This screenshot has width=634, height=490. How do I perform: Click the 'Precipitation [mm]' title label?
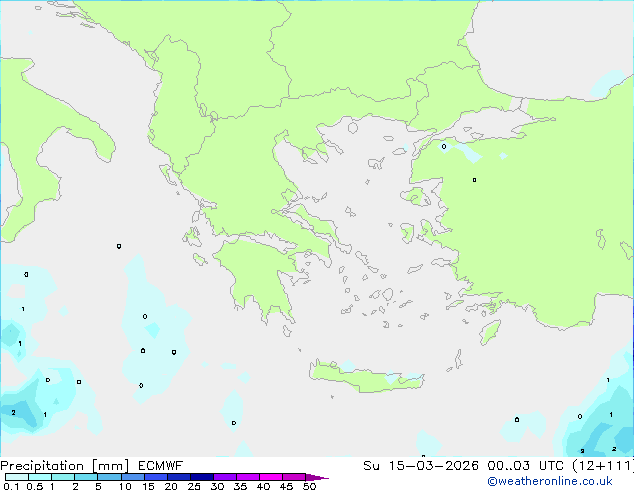coord(65,466)
